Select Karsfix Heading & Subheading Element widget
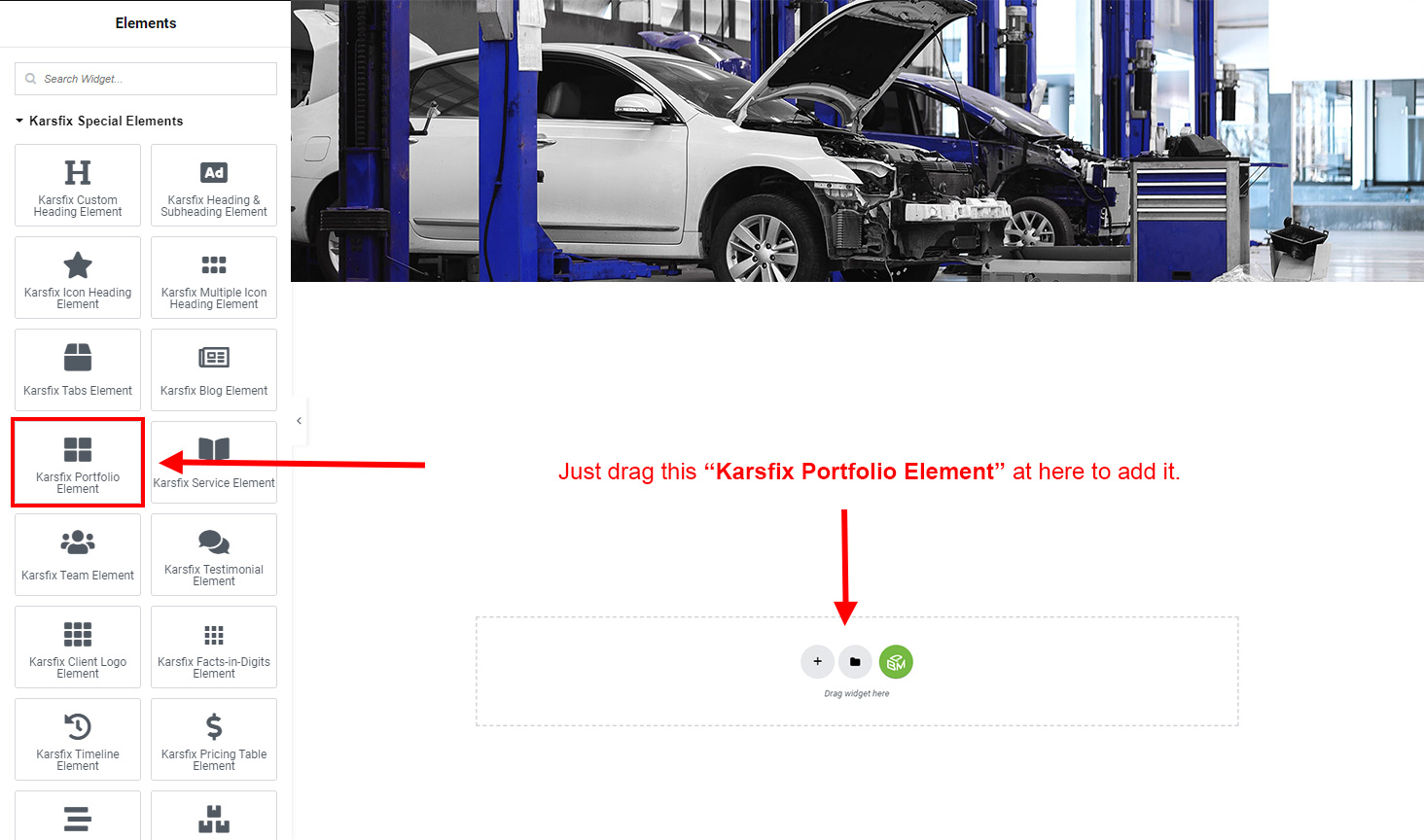 [214, 185]
